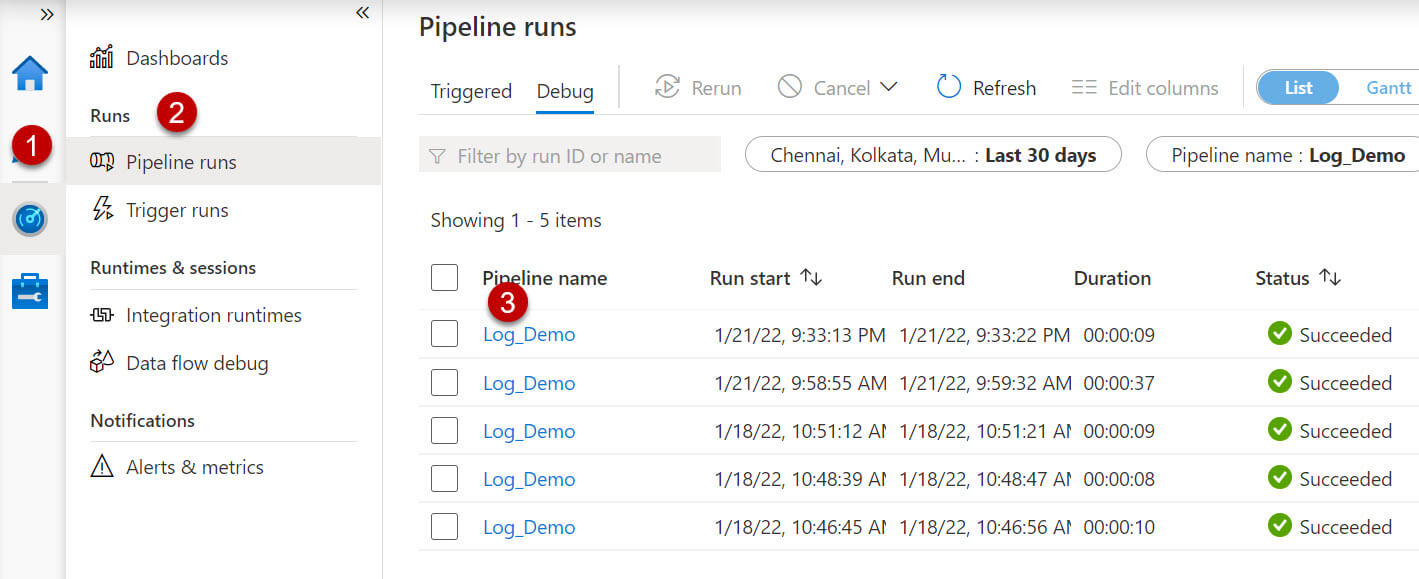Image resolution: width=1419 pixels, height=579 pixels.
Task: Click the Refresh icon
Action: (948, 88)
